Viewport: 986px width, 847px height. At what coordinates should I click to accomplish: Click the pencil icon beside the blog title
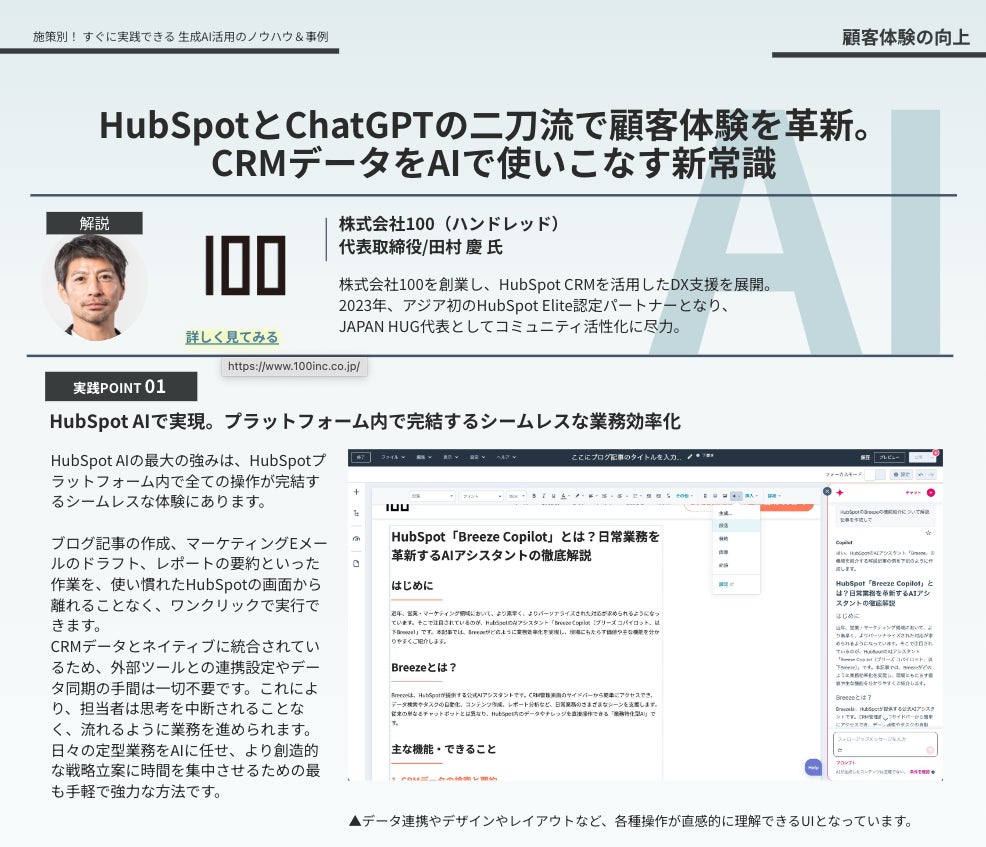click(690, 457)
